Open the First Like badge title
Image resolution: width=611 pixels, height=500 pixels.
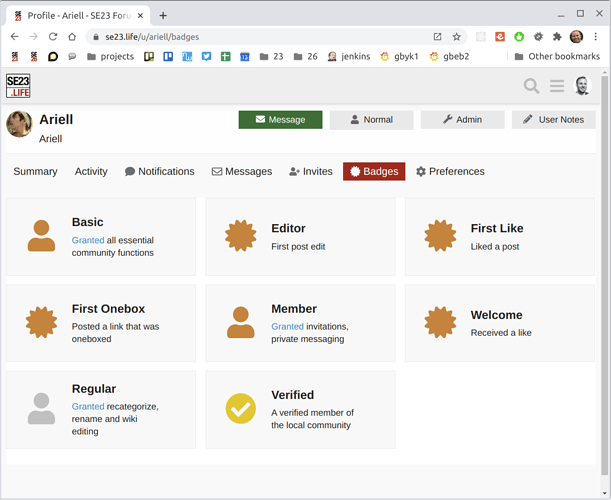coord(497,228)
